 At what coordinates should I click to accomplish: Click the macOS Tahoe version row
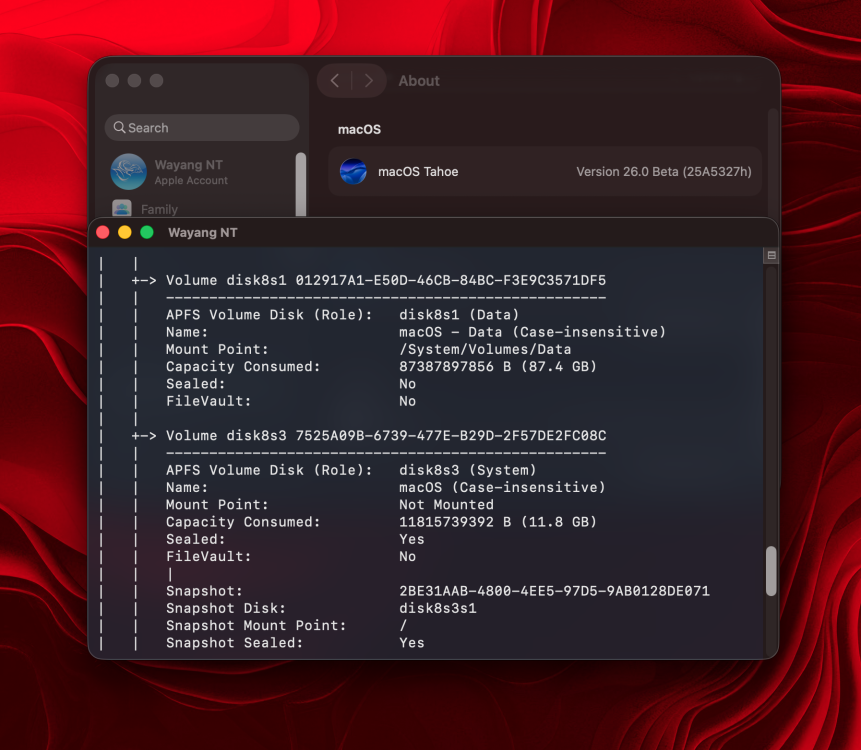point(545,172)
